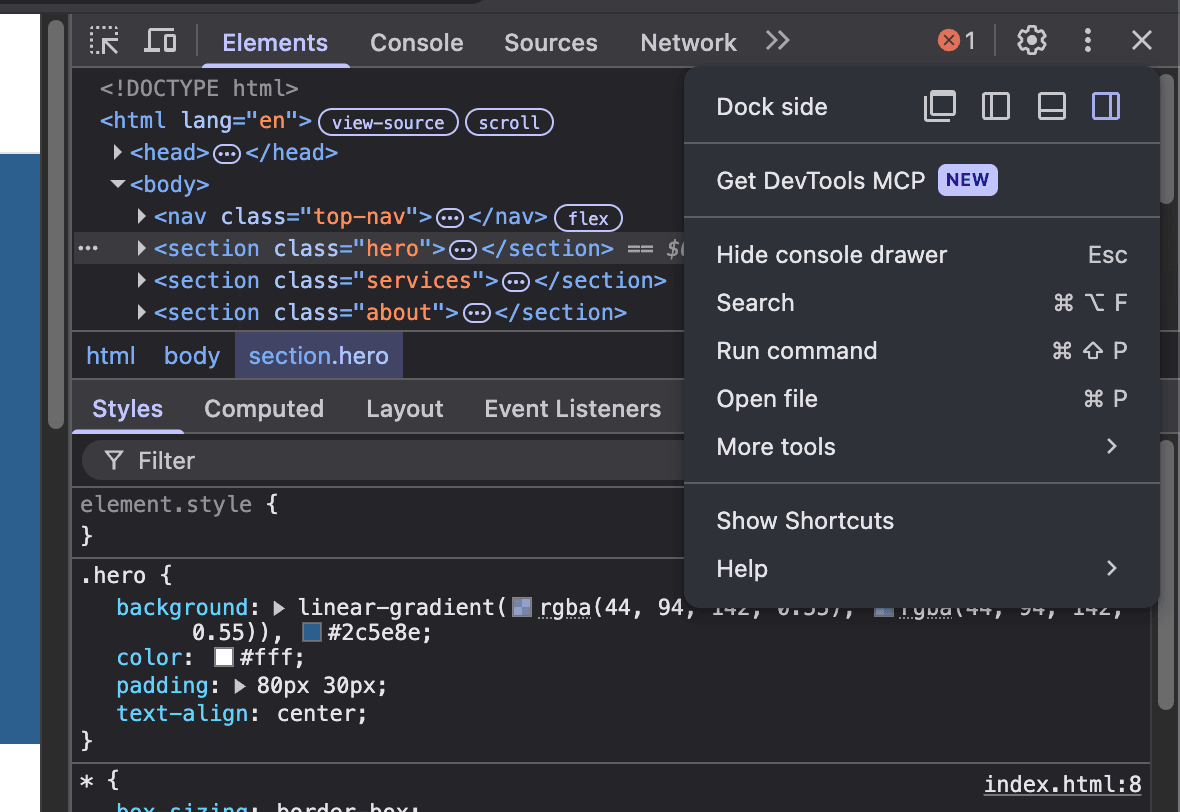Choose Get DevTools MCP menu entry

point(922,181)
